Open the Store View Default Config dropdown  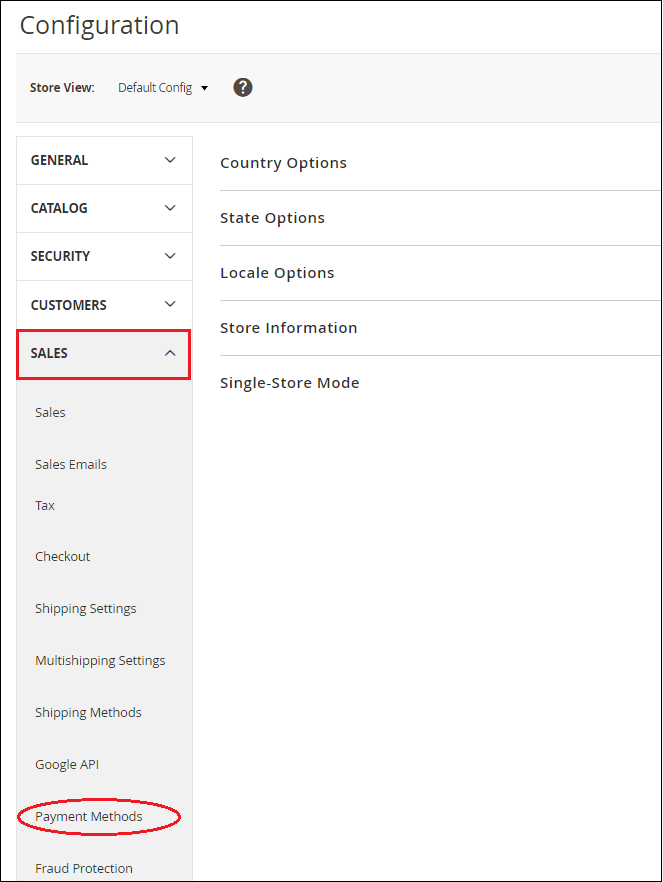tap(163, 88)
